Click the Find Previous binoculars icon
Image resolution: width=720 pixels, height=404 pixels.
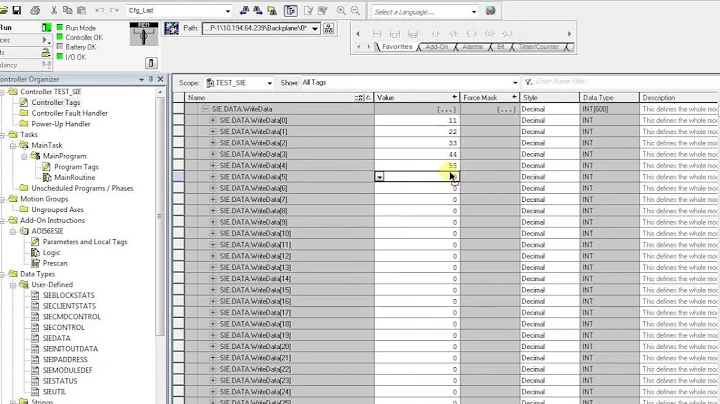pyautogui.click(x=244, y=10)
